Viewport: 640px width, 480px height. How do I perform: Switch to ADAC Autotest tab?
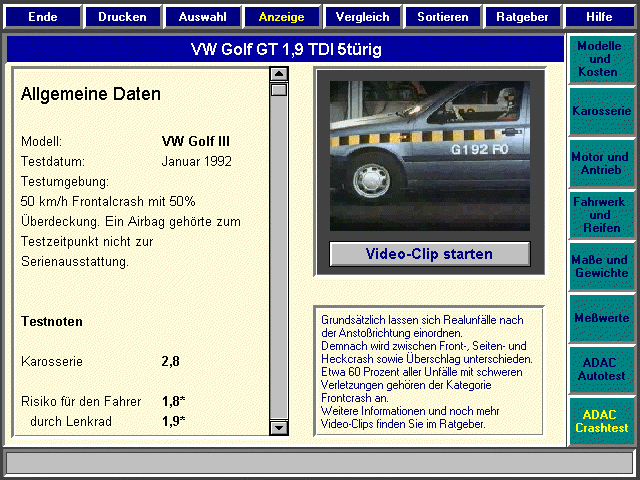click(x=600, y=369)
